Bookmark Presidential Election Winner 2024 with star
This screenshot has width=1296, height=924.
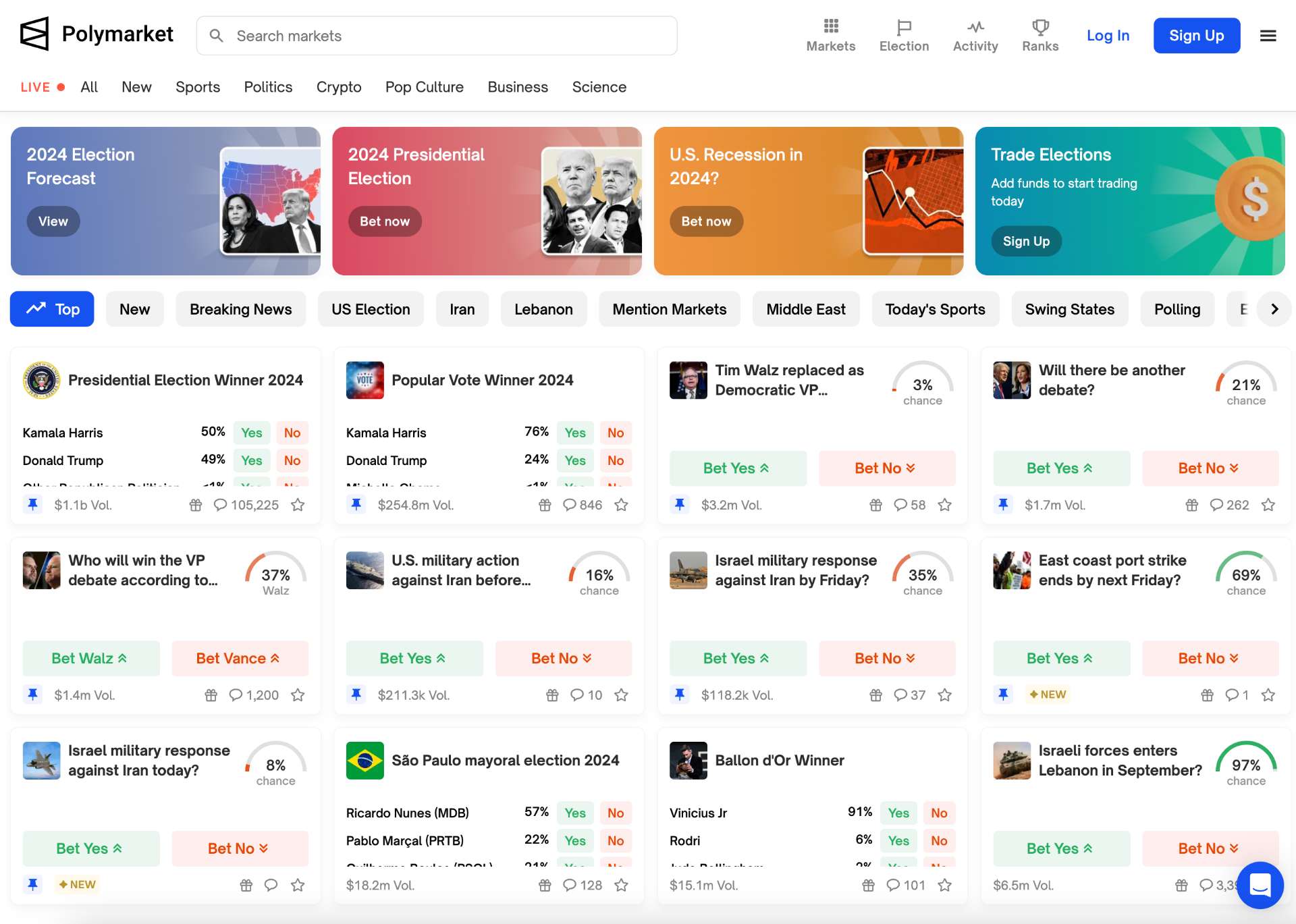[x=298, y=505]
